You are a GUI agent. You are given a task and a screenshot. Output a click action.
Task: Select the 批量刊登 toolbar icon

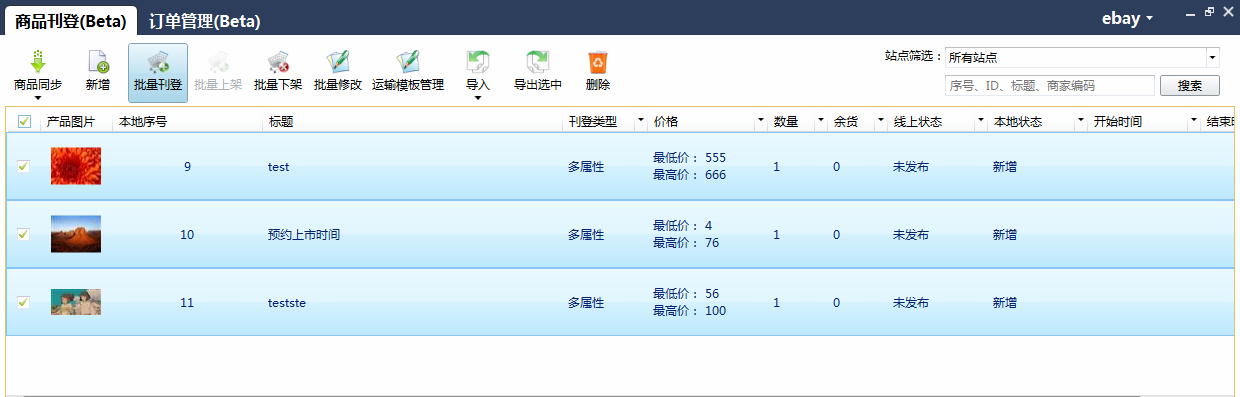tap(158, 61)
